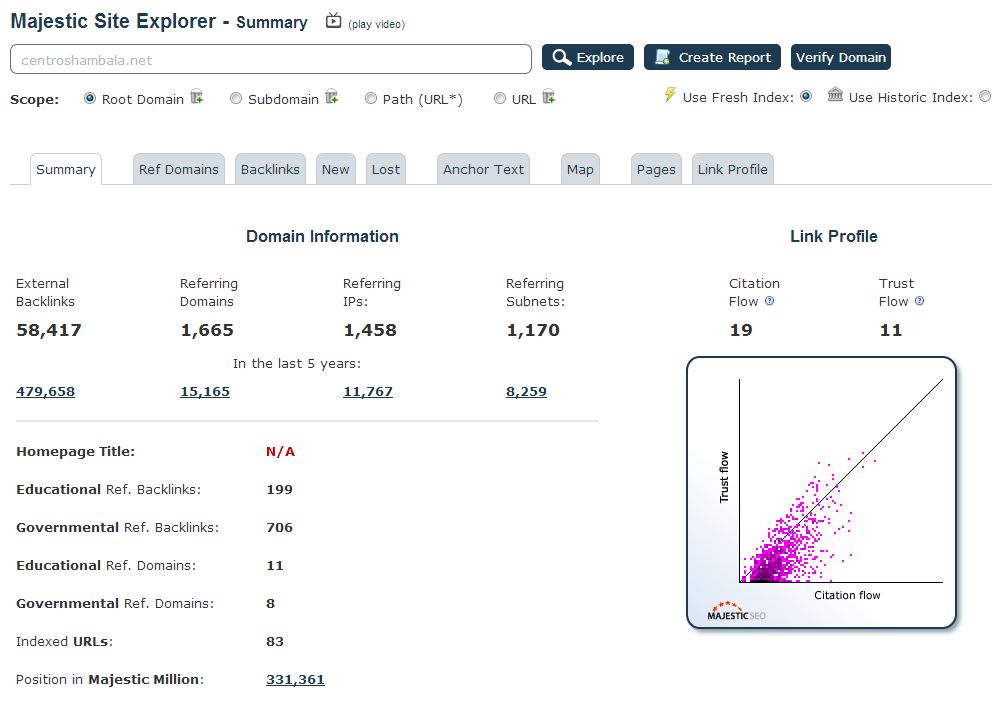The height and width of the screenshot is (719, 1003).
Task: Click the Trust flow vs Citation flow chart
Action: point(821,493)
